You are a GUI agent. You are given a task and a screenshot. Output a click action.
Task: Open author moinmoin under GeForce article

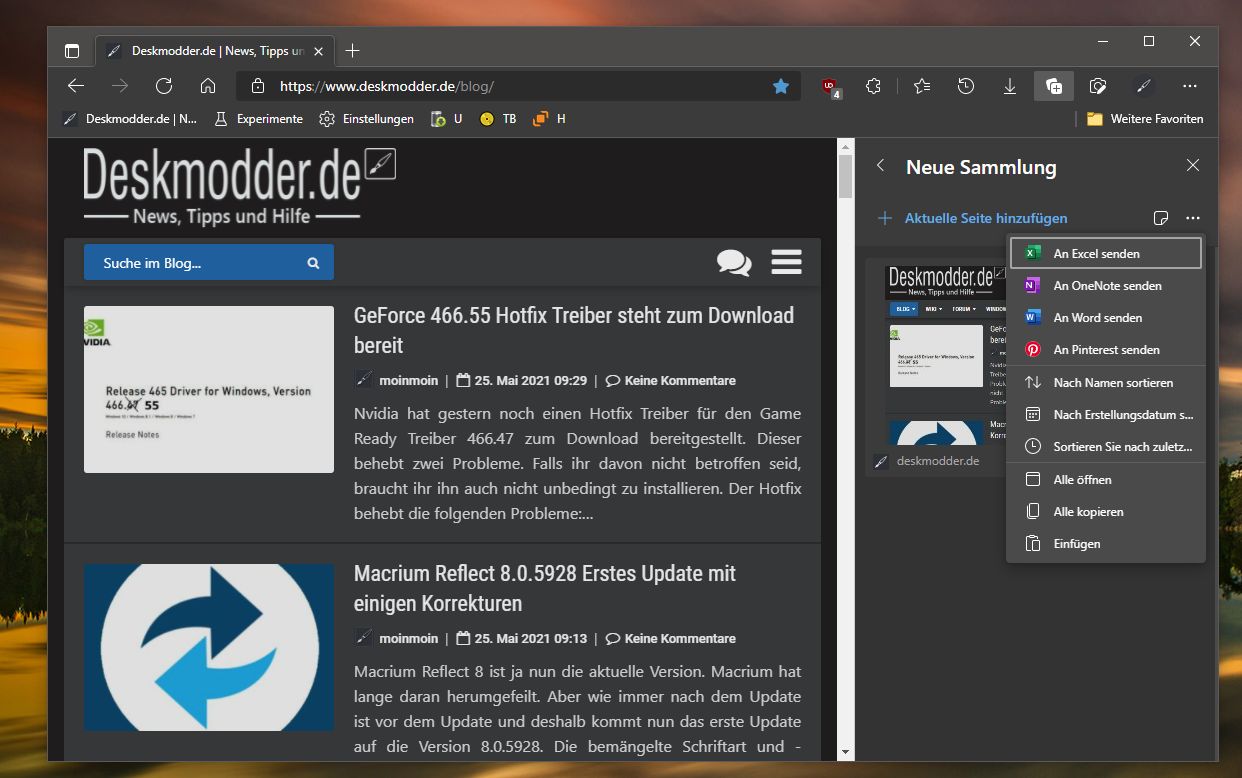[409, 381]
